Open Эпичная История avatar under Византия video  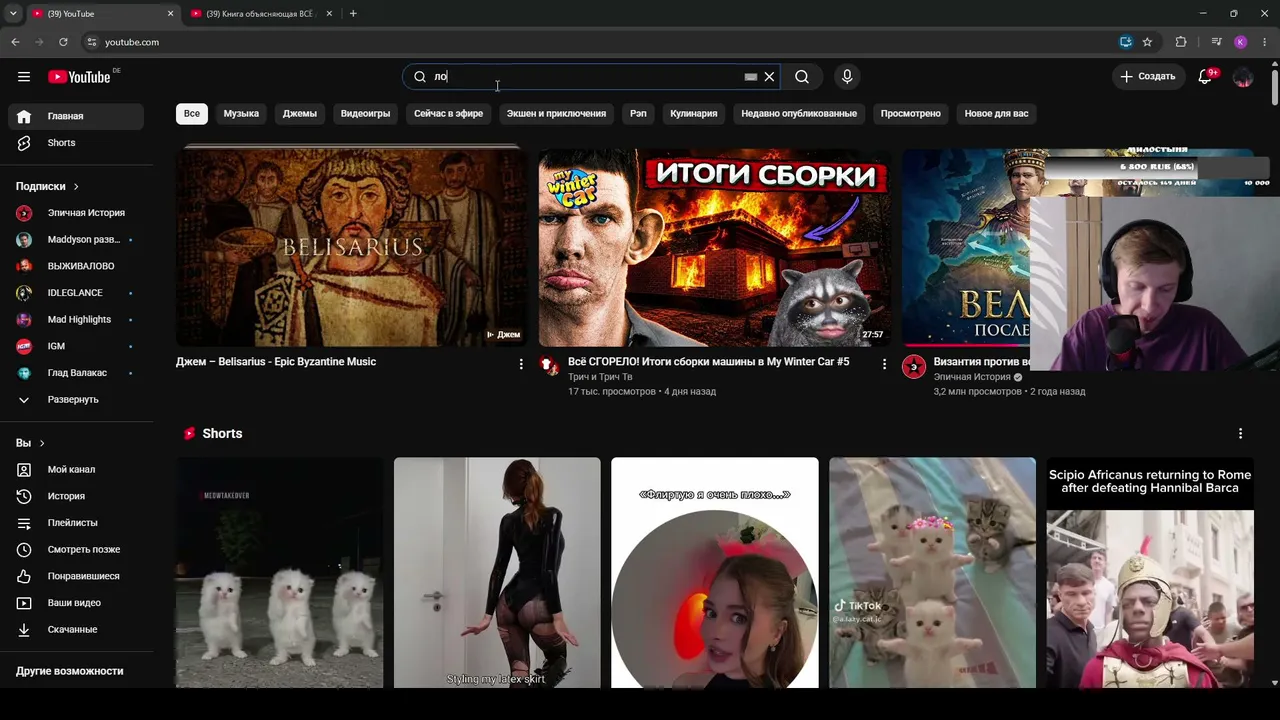(x=914, y=367)
